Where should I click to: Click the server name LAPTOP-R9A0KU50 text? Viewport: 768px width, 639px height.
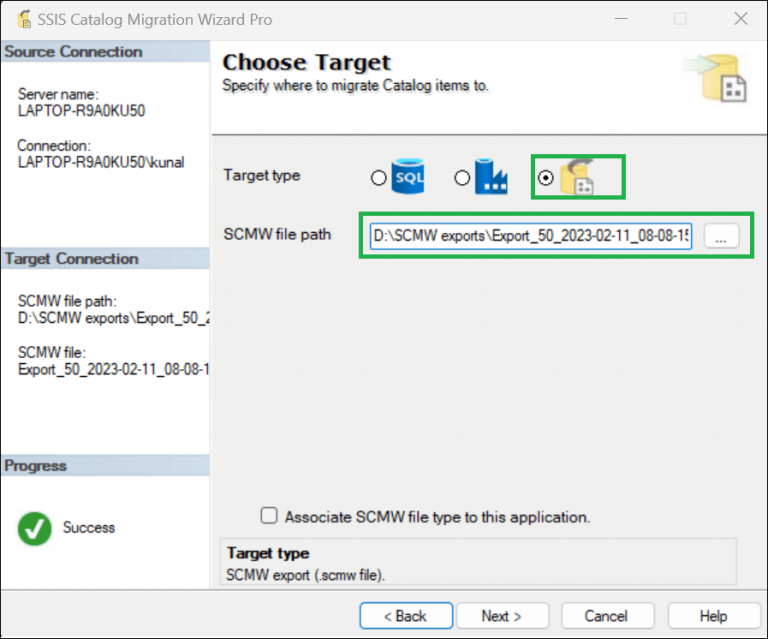[81, 111]
